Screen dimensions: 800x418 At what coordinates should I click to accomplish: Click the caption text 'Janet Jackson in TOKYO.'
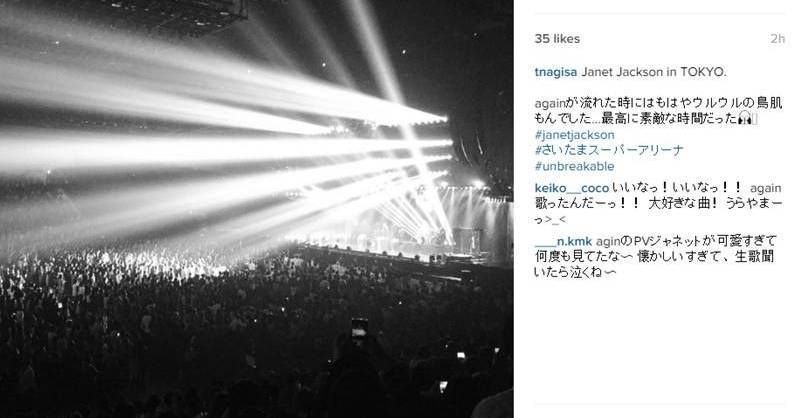click(x=654, y=72)
